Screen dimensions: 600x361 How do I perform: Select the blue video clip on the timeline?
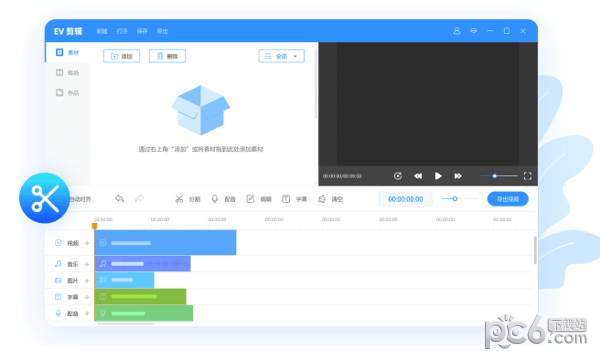coord(165,243)
